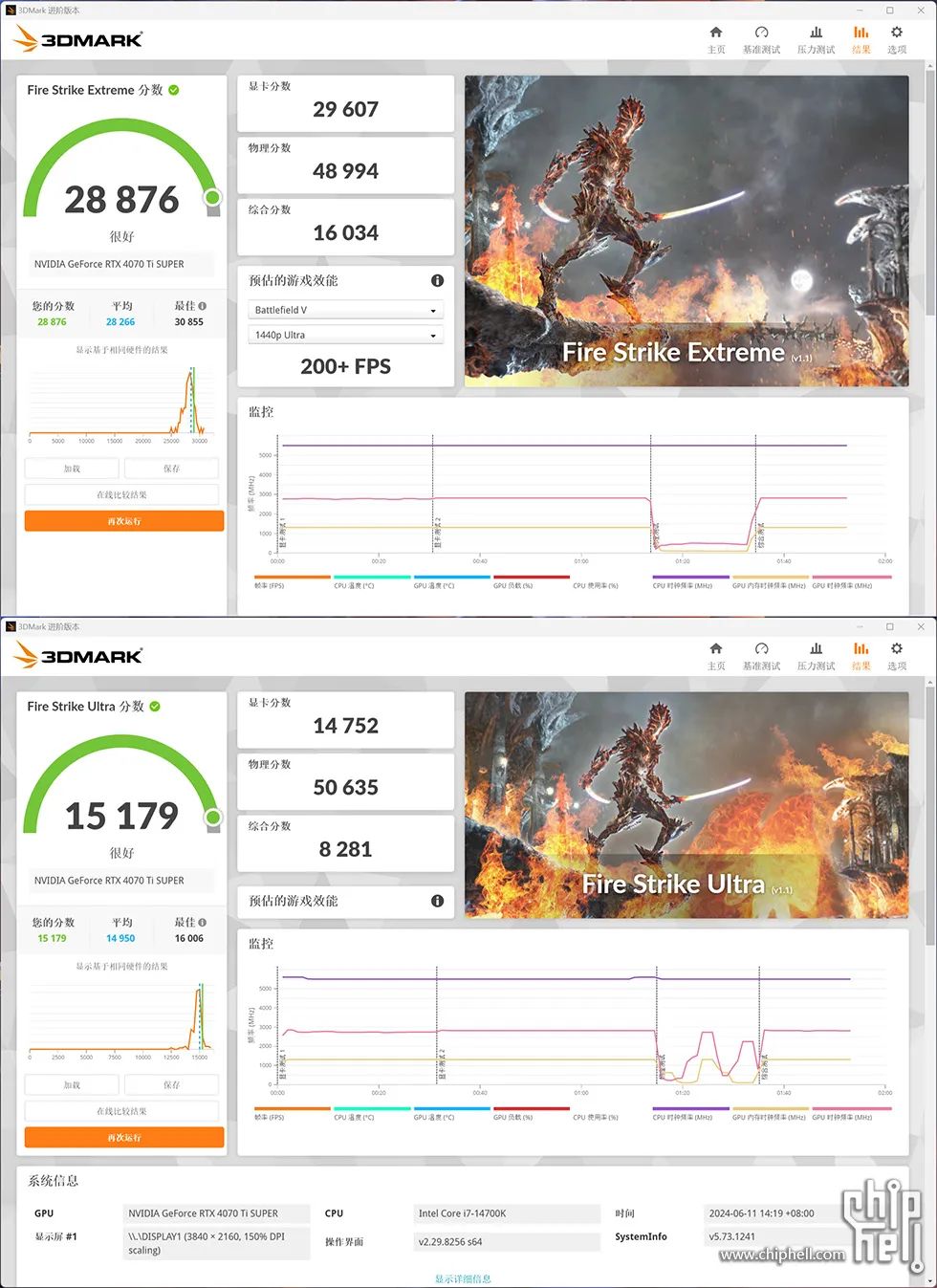Click the Fire Strike Extreme preview image

(686, 231)
